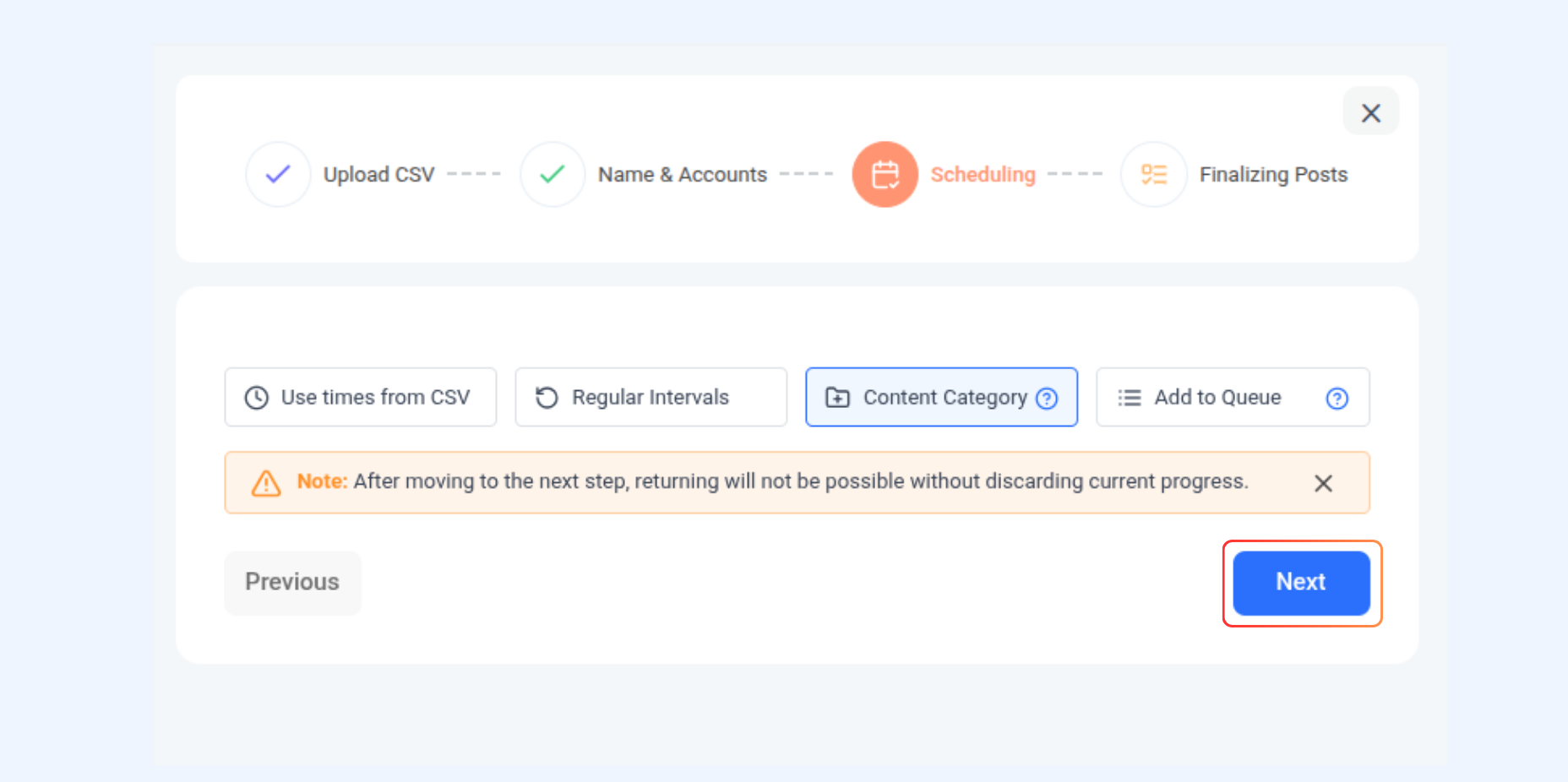The height and width of the screenshot is (782, 1568).
Task: Open help icon for Add to Queue
Action: click(1337, 398)
